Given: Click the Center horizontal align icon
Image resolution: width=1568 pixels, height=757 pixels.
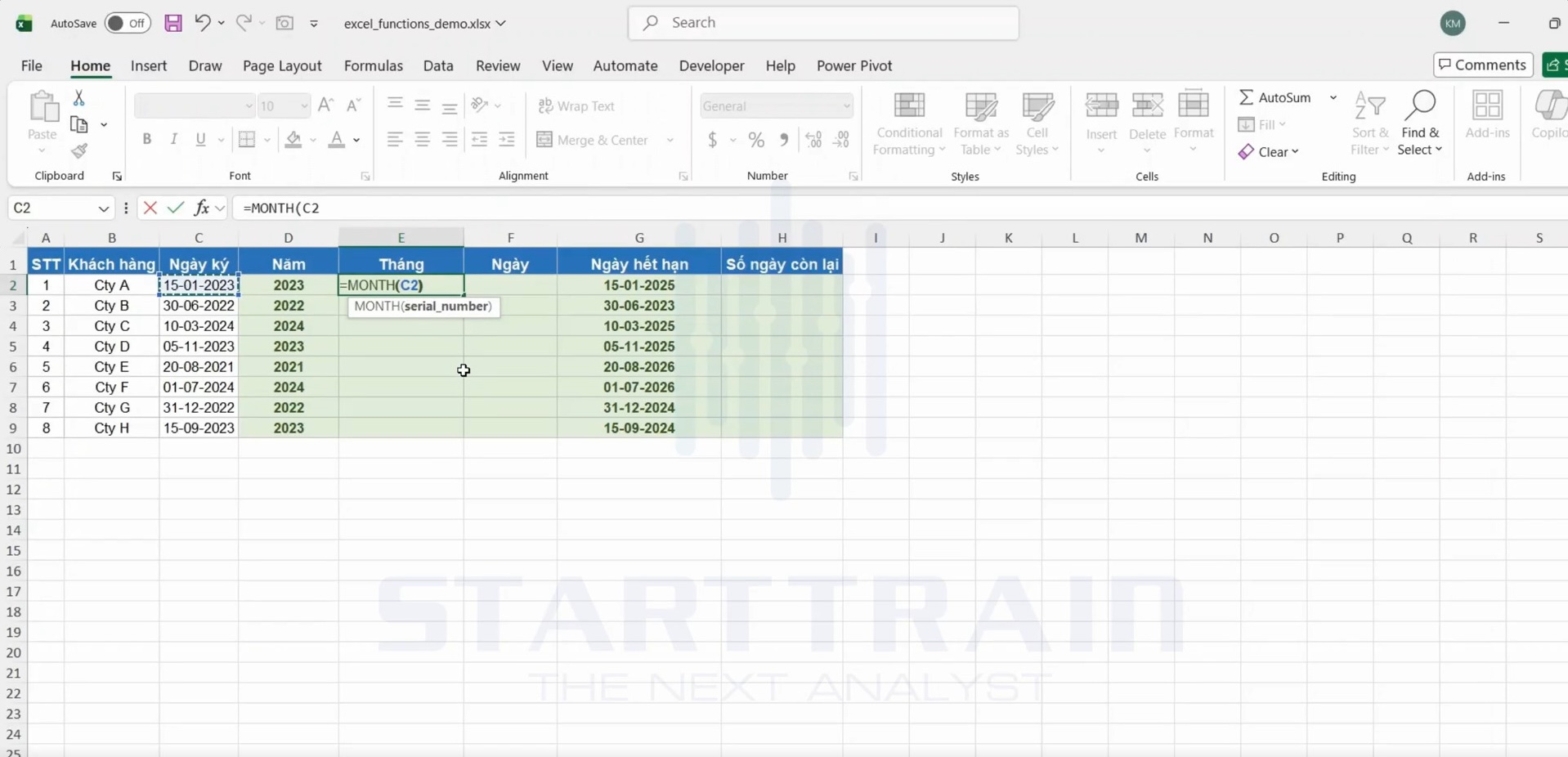Looking at the screenshot, I should click(423, 140).
